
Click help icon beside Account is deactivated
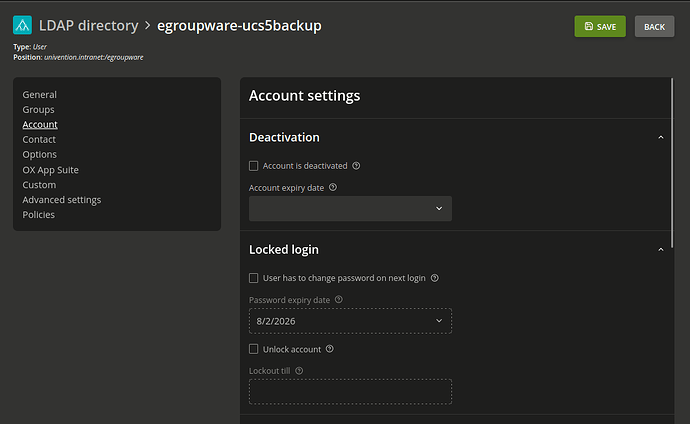click(x=357, y=166)
